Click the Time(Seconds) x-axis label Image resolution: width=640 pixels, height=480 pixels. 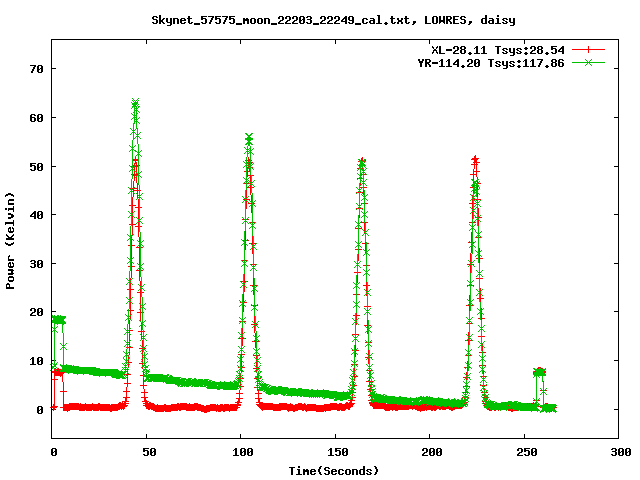(334, 471)
